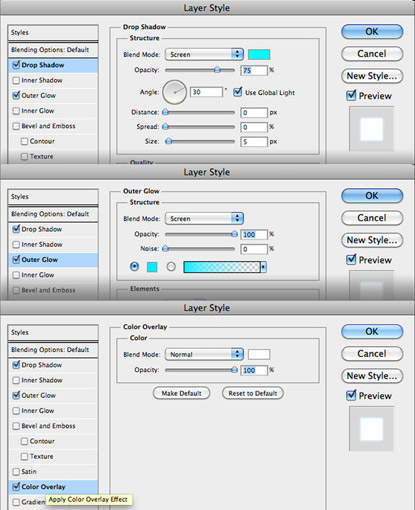Open Drop Shadow Blend Mode Screen dropdown

point(204,54)
